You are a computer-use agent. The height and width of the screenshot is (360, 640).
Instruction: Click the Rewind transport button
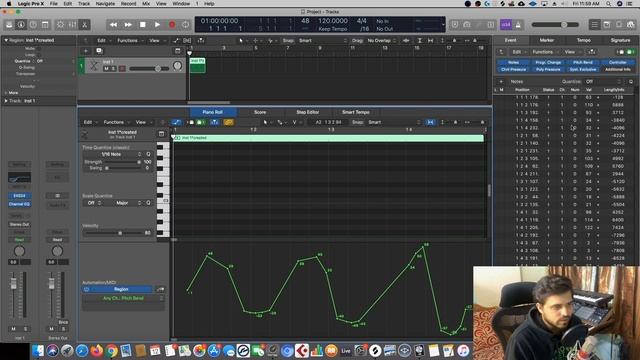point(113,25)
